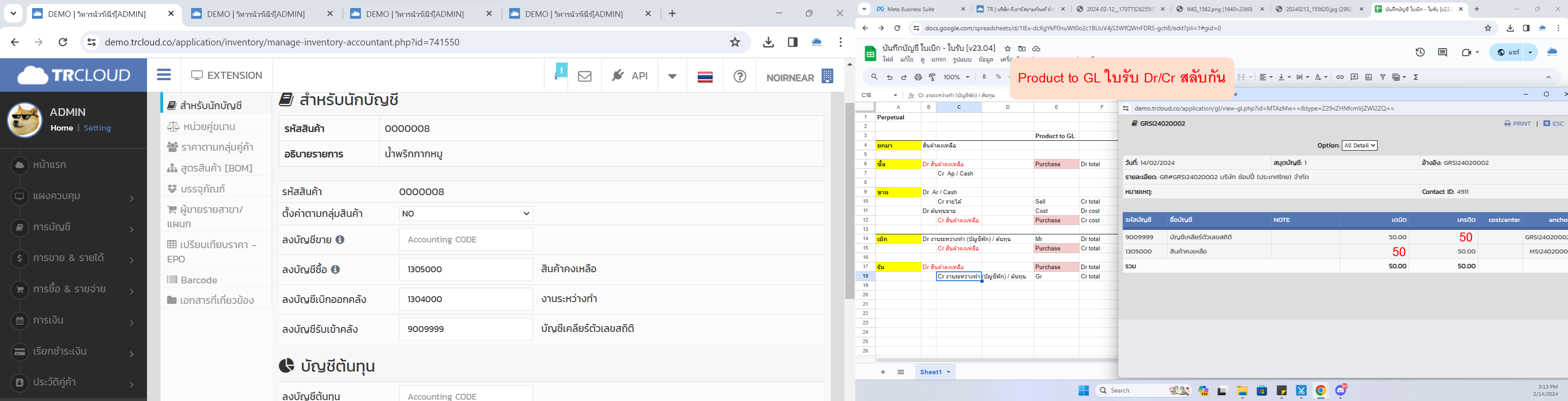The width and height of the screenshot is (1568, 401).
Task: Click info icon next to ลงบัญชีขาย
Action: 340,240
